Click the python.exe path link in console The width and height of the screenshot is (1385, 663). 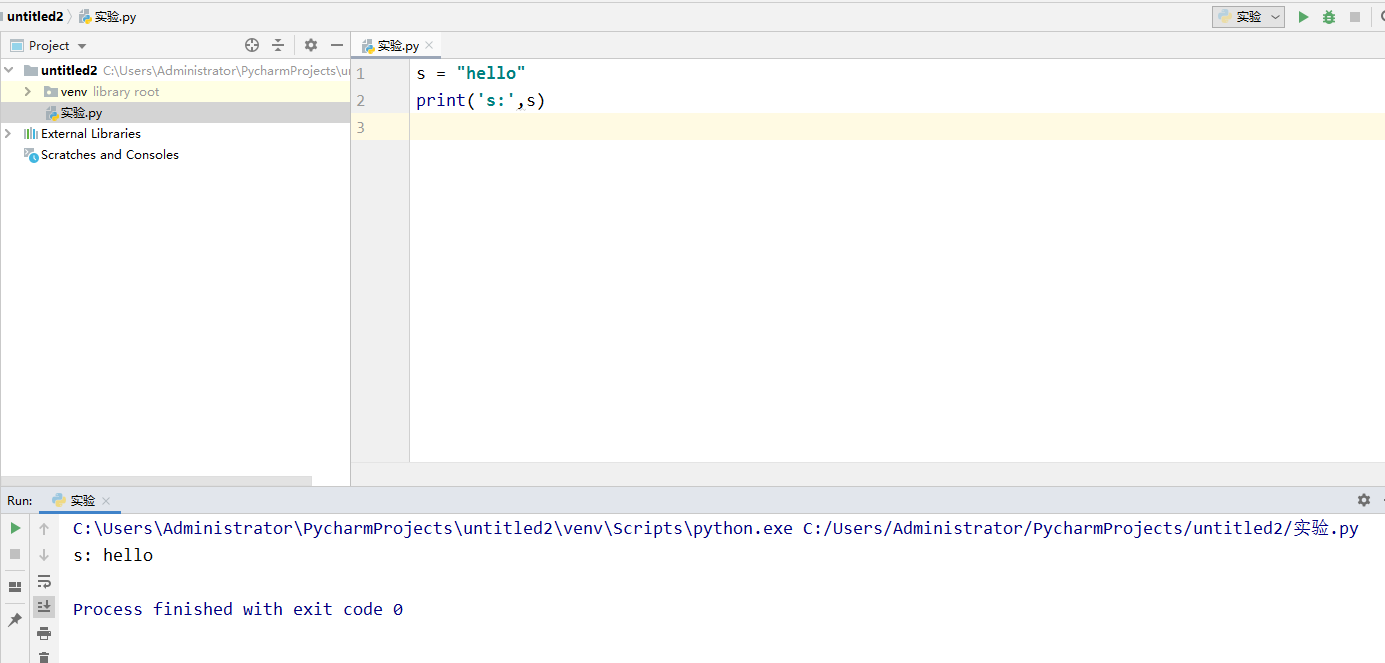pos(433,528)
